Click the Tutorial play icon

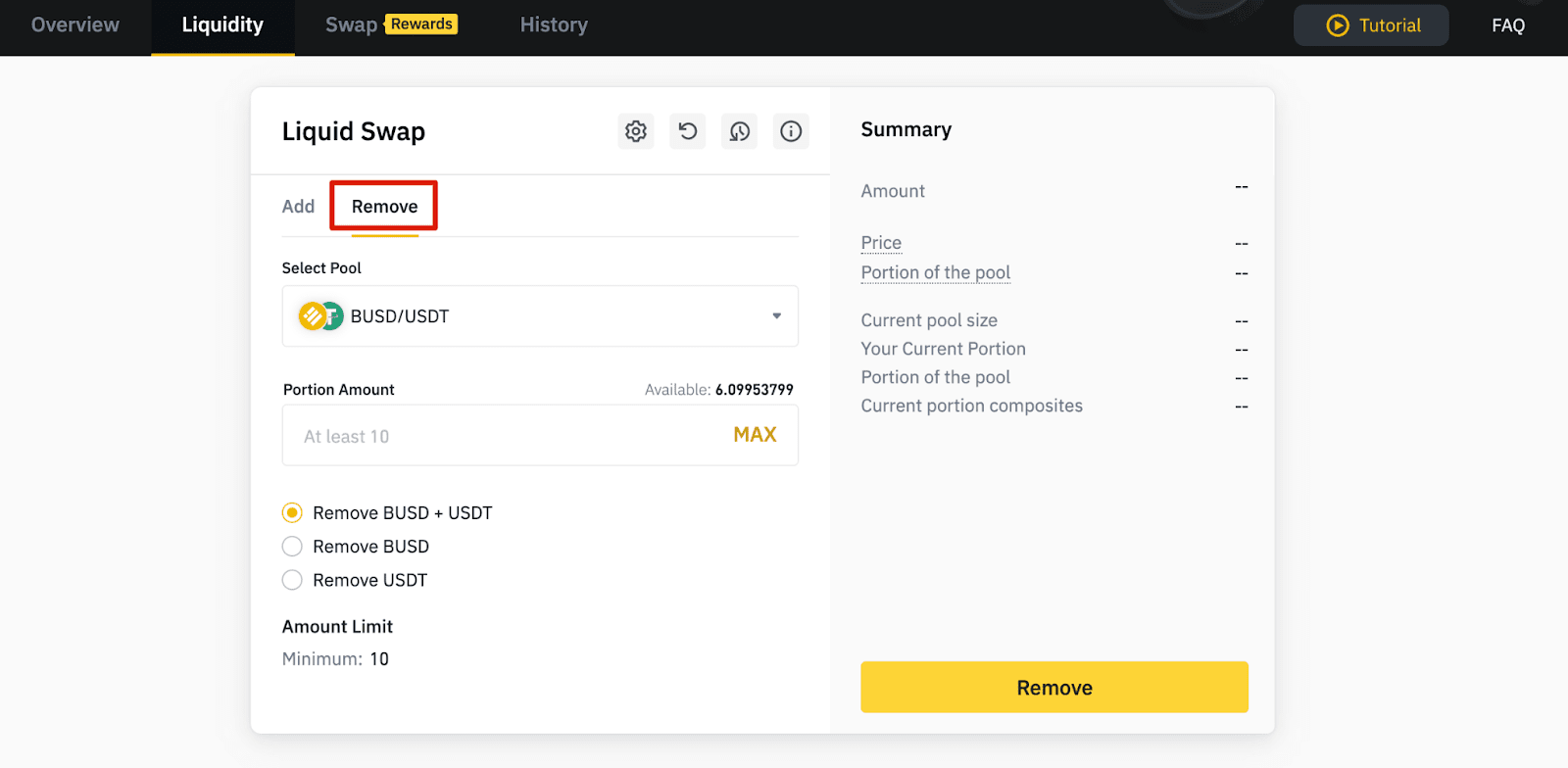[1338, 25]
